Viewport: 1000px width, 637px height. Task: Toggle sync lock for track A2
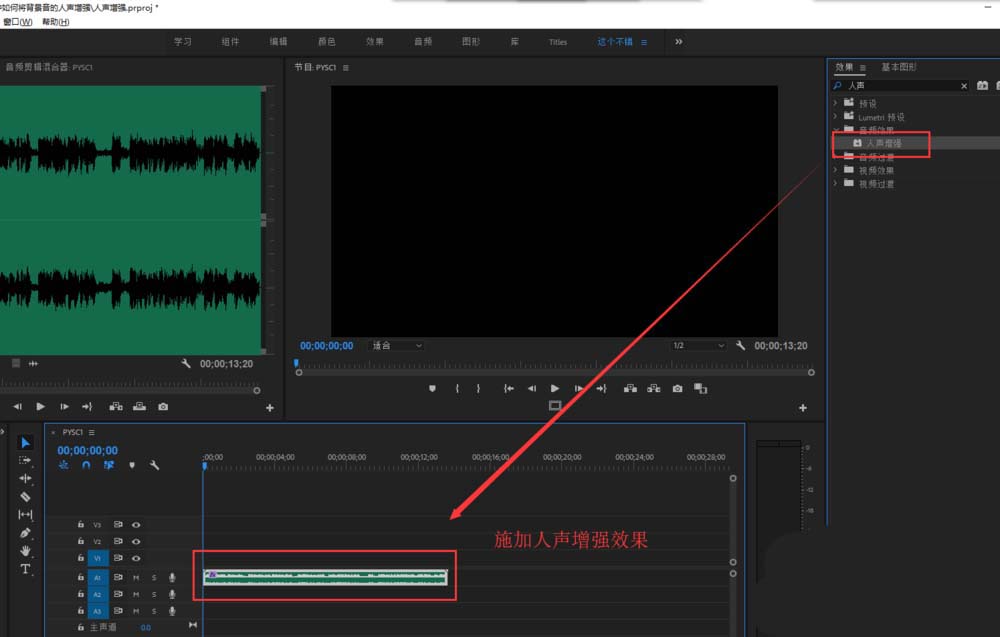coord(118,594)
